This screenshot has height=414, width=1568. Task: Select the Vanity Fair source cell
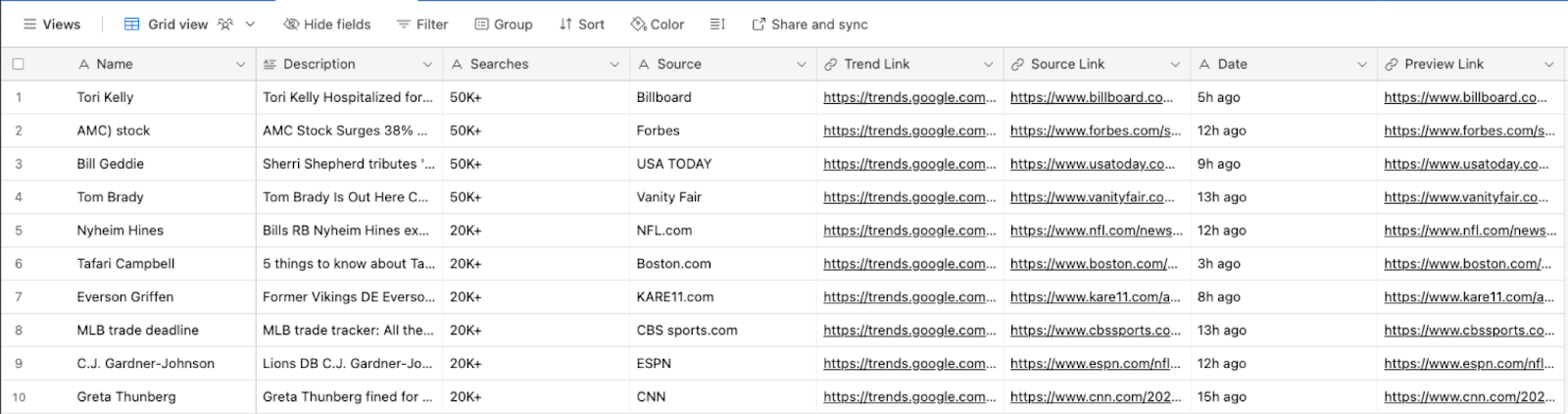[723, 197]
